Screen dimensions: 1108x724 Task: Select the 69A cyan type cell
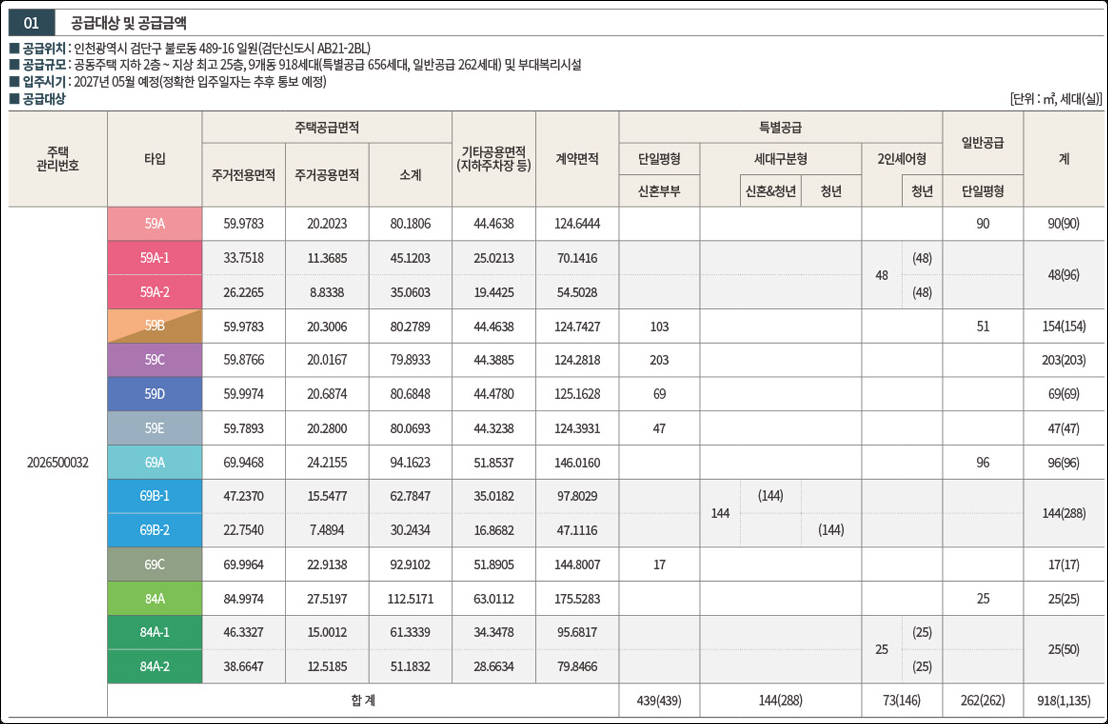(155, 462)
